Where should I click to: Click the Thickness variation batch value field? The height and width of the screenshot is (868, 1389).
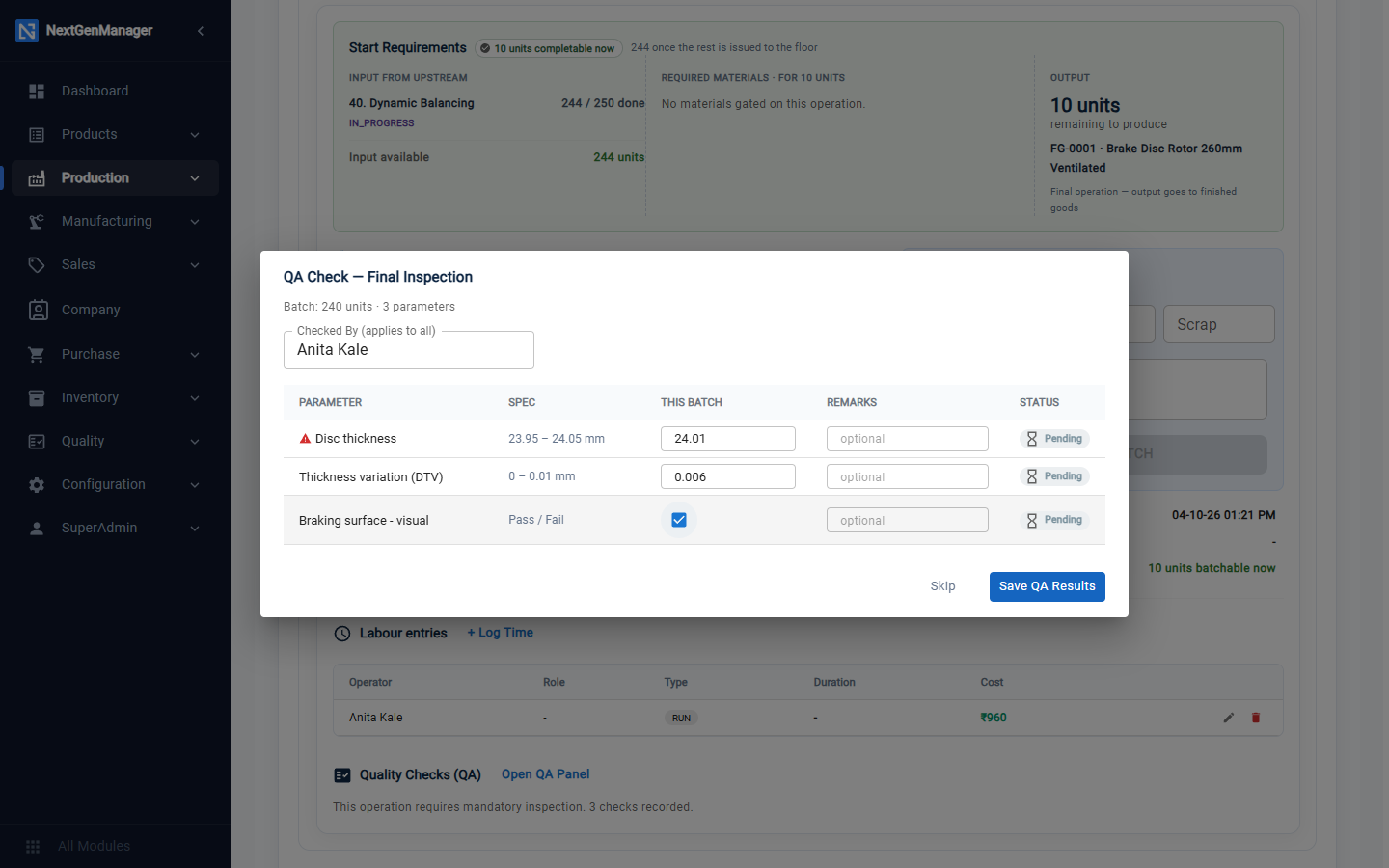point(728,476)
